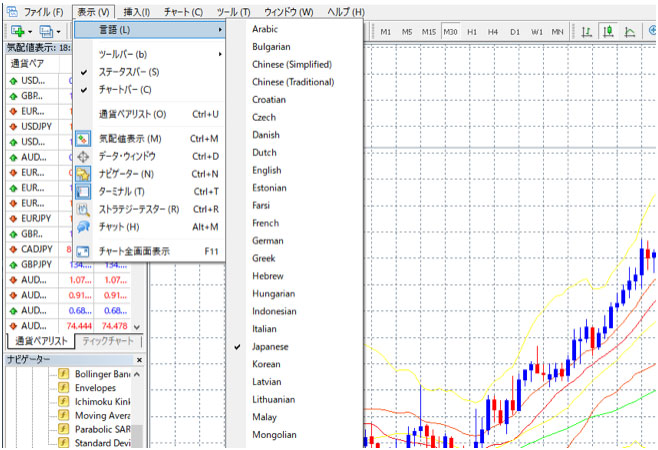Click the Envelopes indicator icon
The width and height of the screenshot is (658, 450).
[63, 387]
